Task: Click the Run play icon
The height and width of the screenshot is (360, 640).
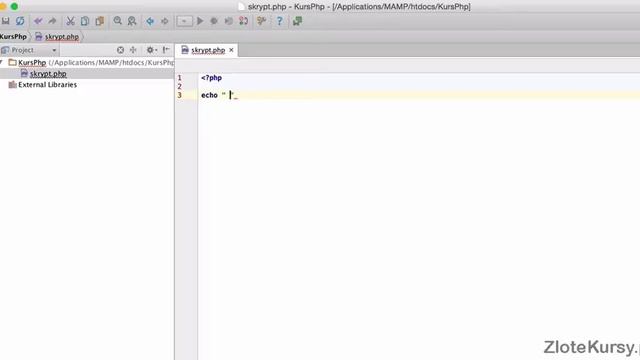Action: (200, 21)
